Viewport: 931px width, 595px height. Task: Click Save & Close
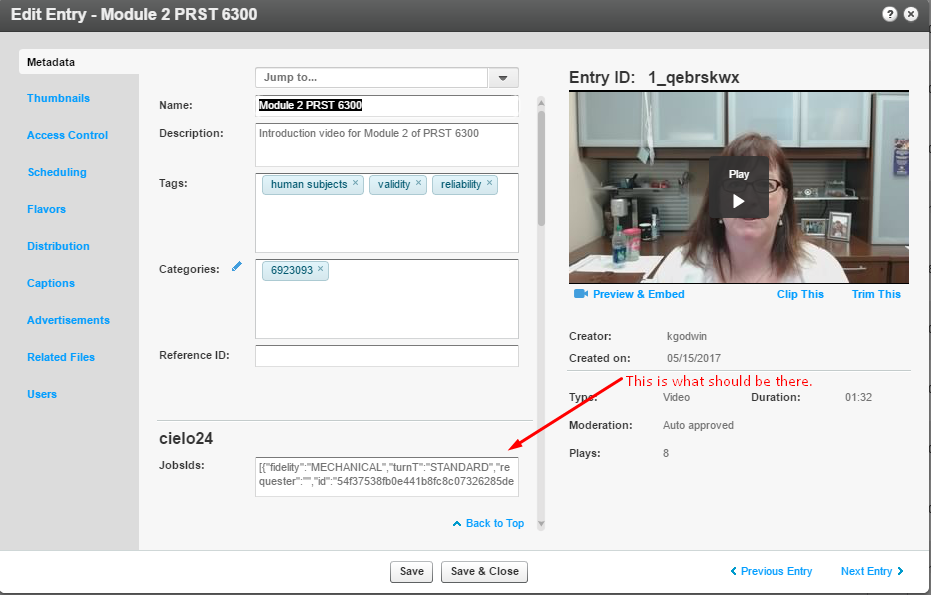(484, 571)
